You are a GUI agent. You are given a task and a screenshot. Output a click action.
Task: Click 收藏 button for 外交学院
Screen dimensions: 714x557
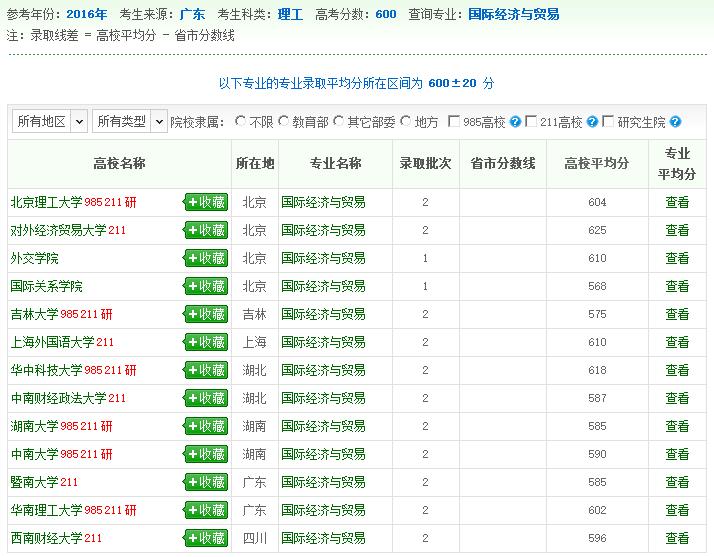pyautogui.click(x=206, y=258)
